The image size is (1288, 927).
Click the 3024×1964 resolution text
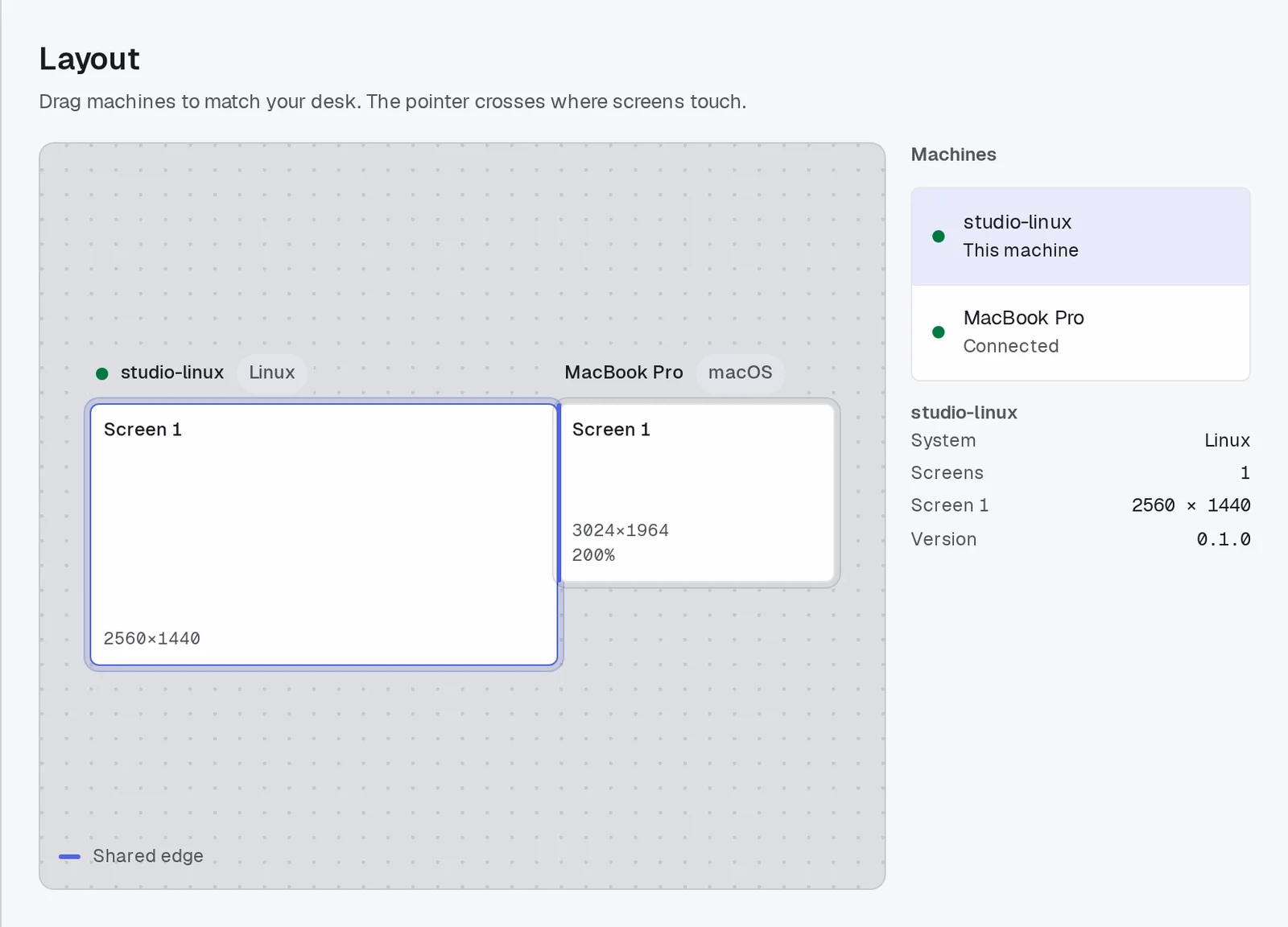pos(621,530)
